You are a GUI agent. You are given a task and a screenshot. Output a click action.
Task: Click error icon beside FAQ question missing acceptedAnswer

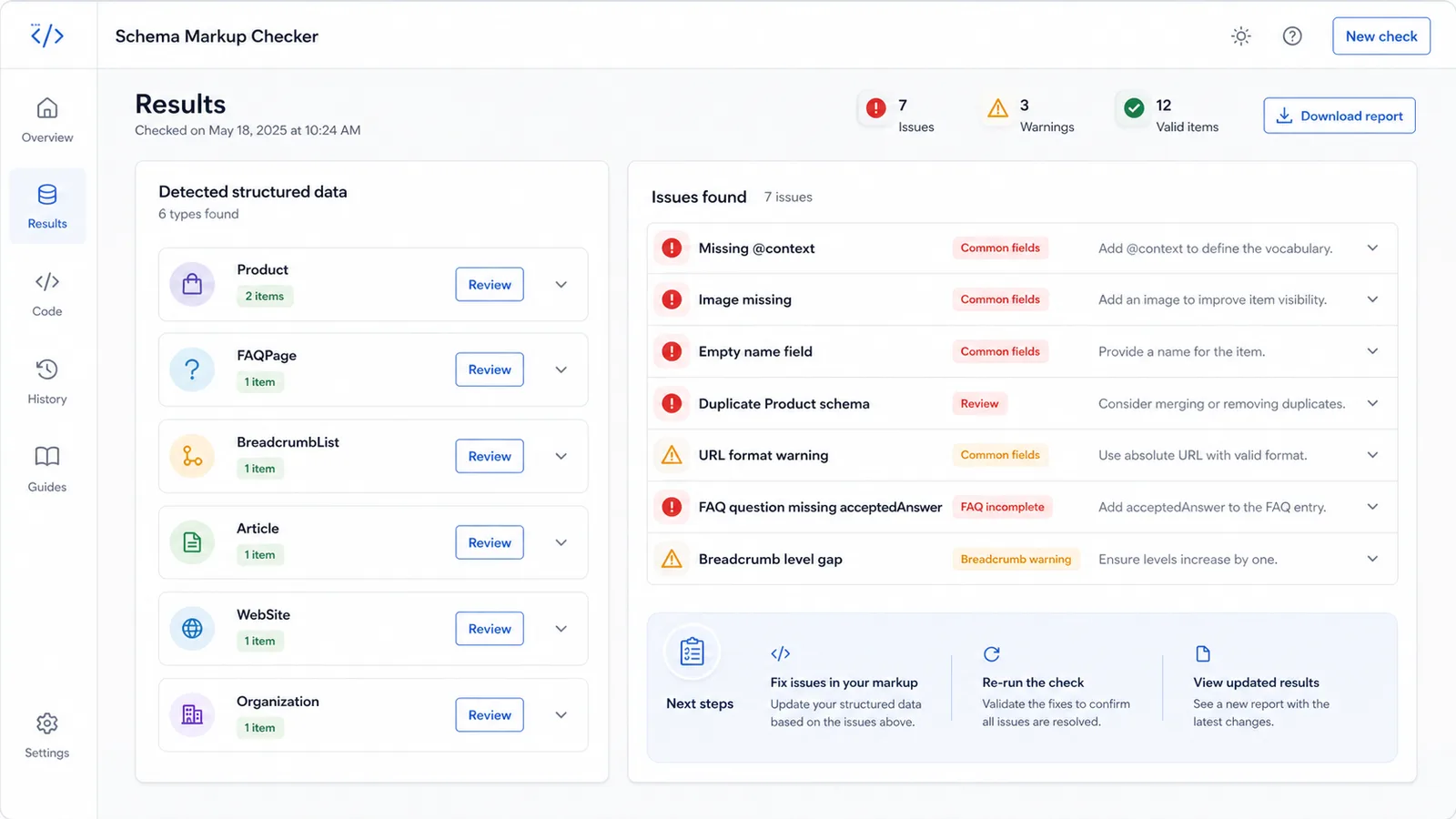[672, 507]
